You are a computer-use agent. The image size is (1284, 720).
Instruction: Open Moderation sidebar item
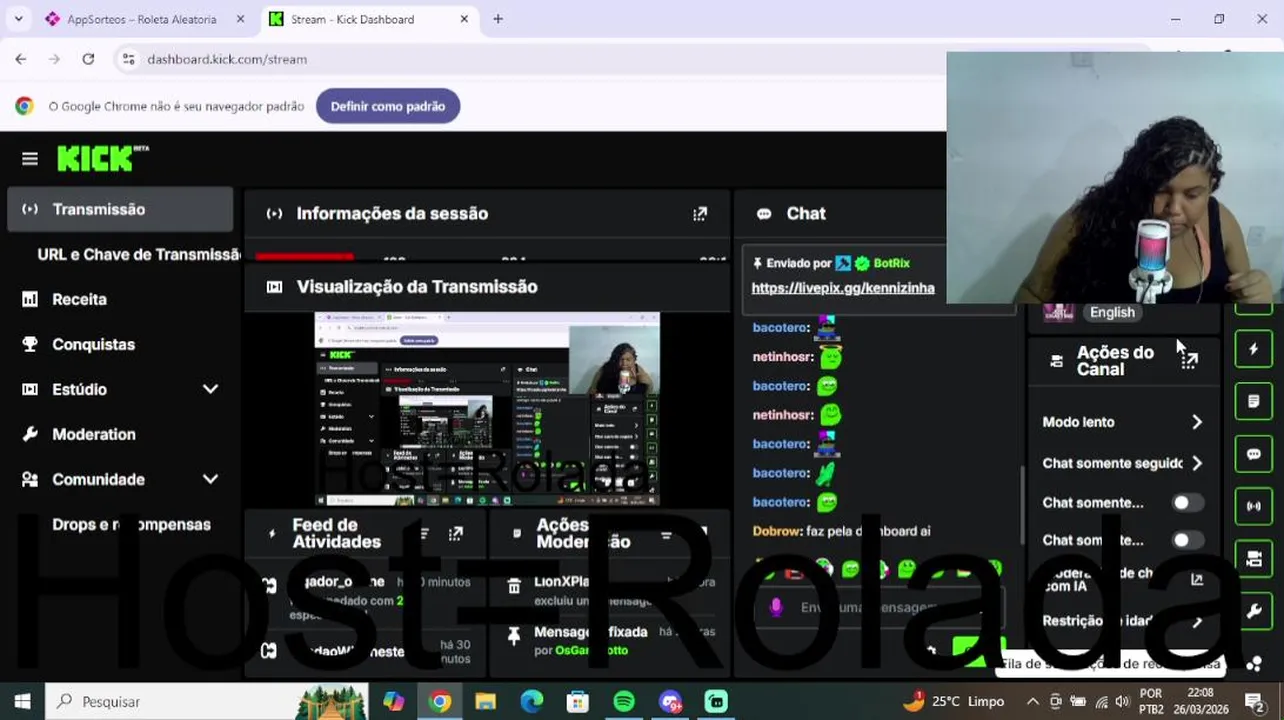93,434
